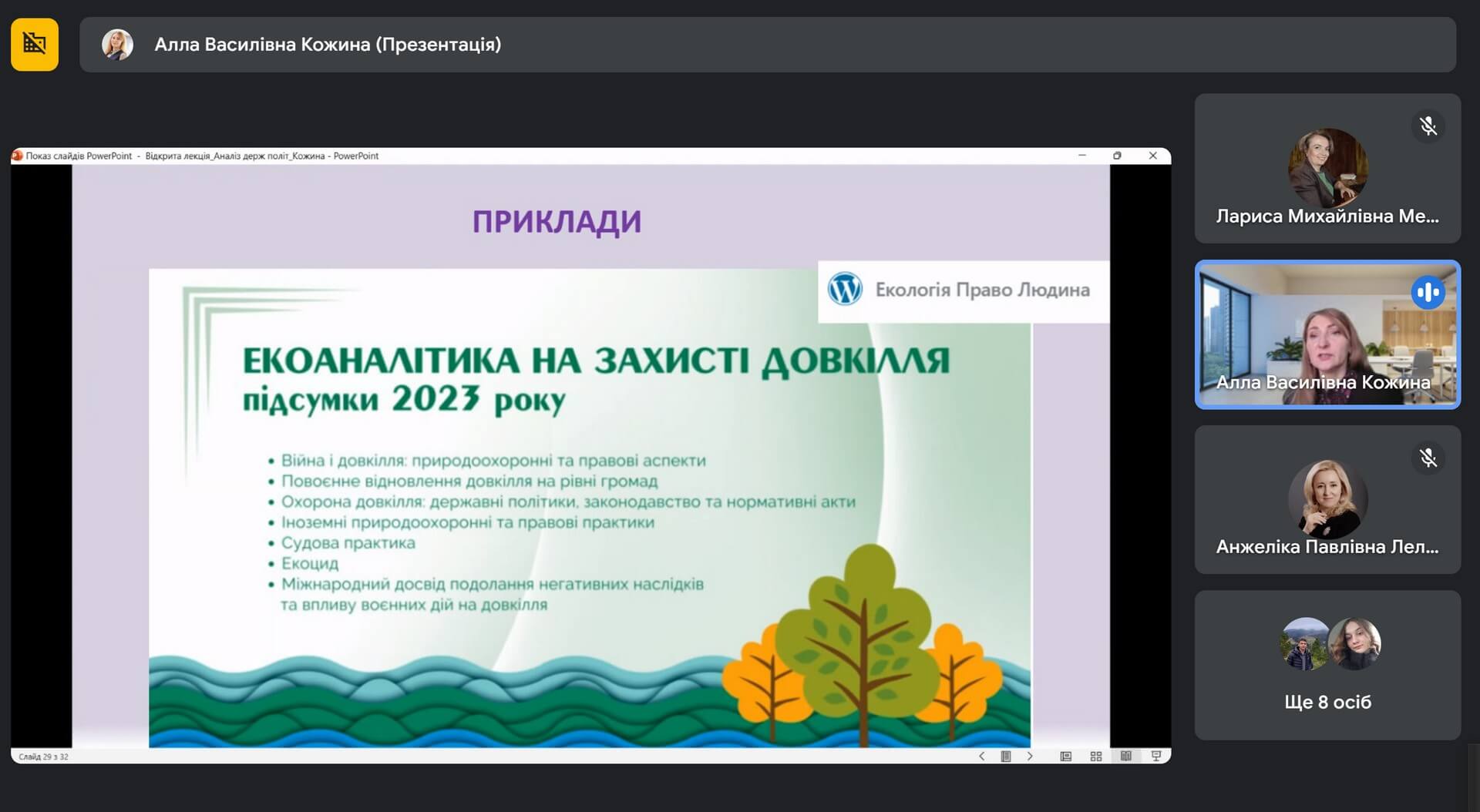Expand the 'Ще 8 осіб' participants tile
The image size is (1480, 812).
point(1327,665)
